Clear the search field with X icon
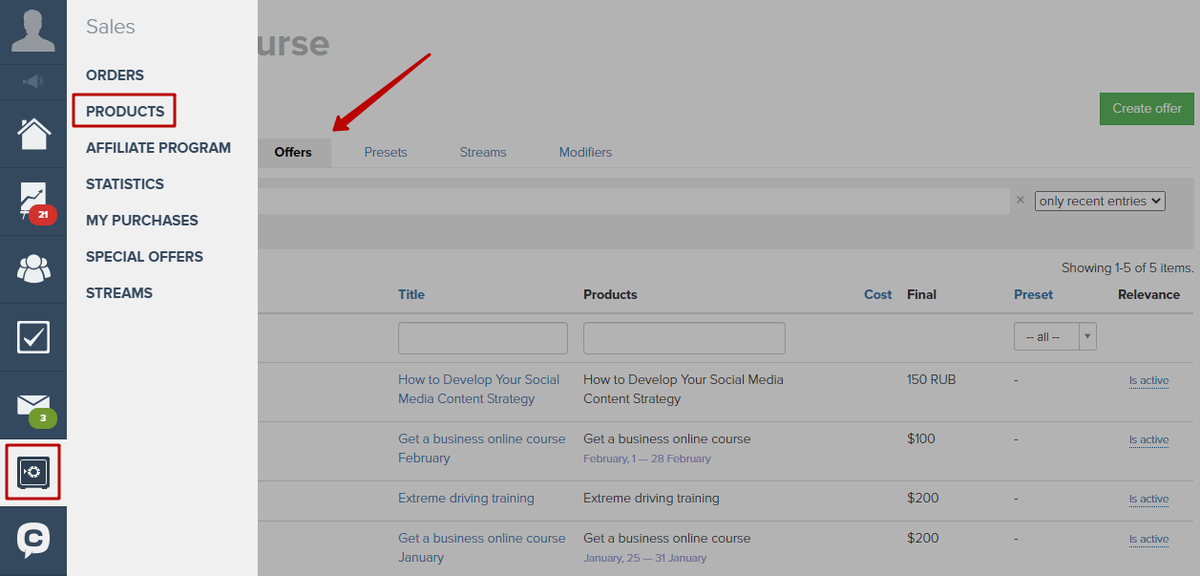This screenshot has width=1200, height=576. 1020,200
